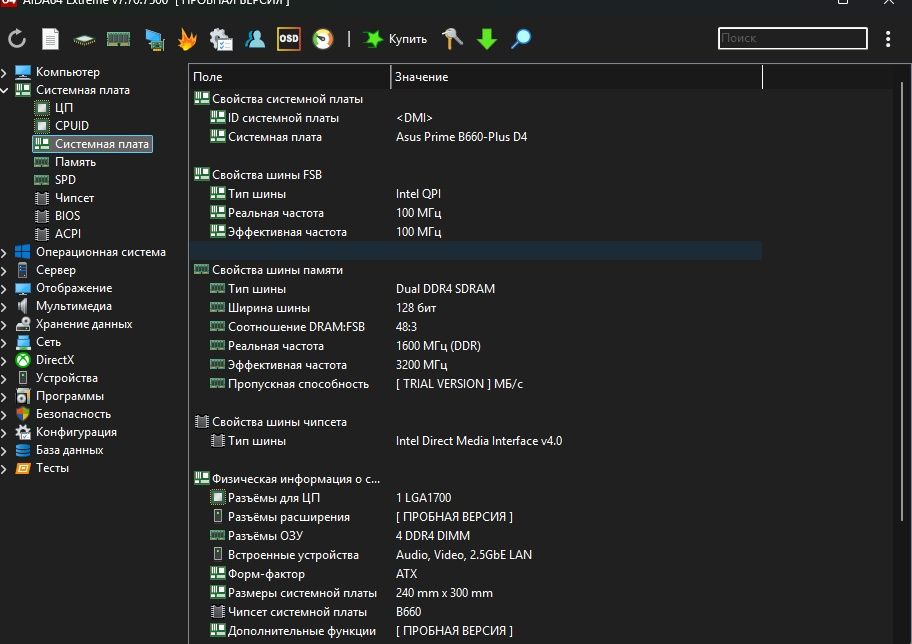The height and width of the screenshot is (644, 912).
Task: Expand the Сеть node arrow
Action: click(x=4, y=343)
